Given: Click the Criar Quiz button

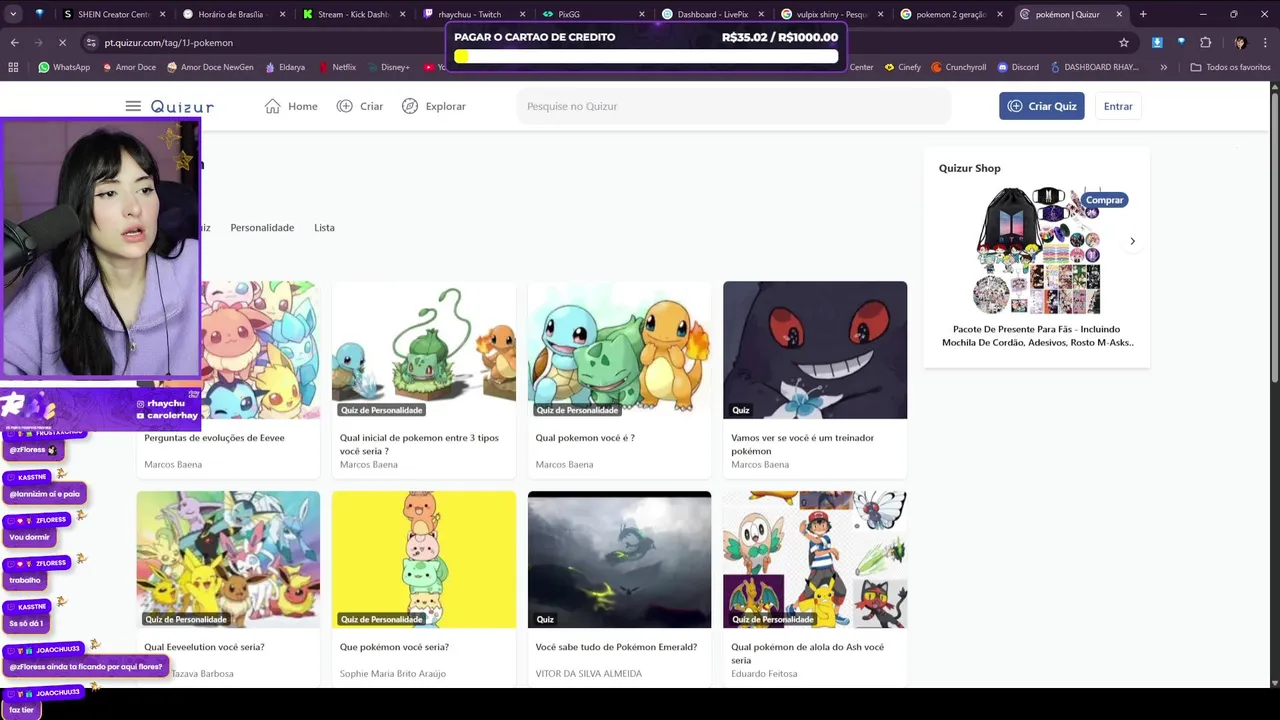Looking at the screenshot, I should (x=1041, y=106).
